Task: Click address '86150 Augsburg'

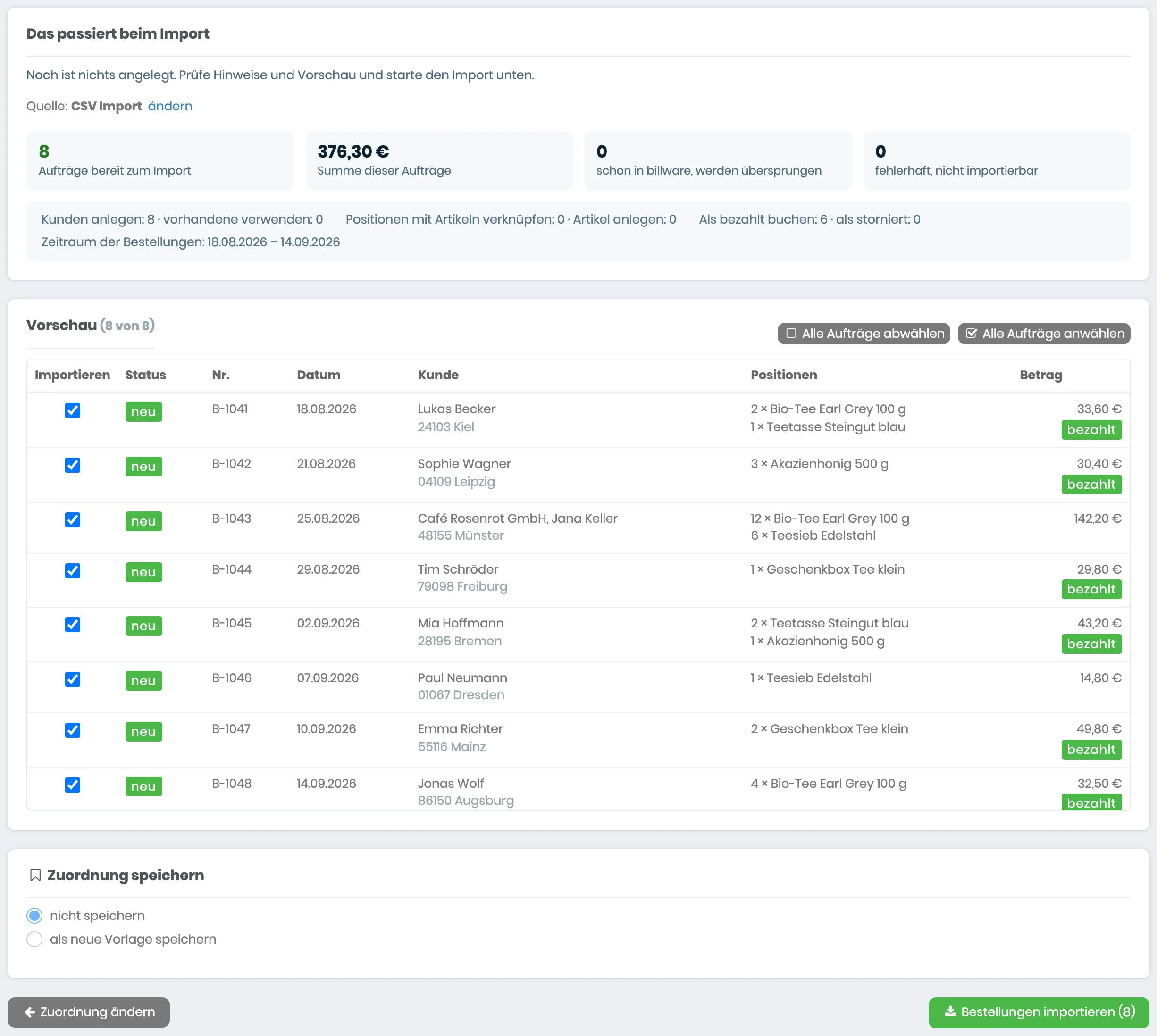Action: pyautogui.click(x=466, y=801)
